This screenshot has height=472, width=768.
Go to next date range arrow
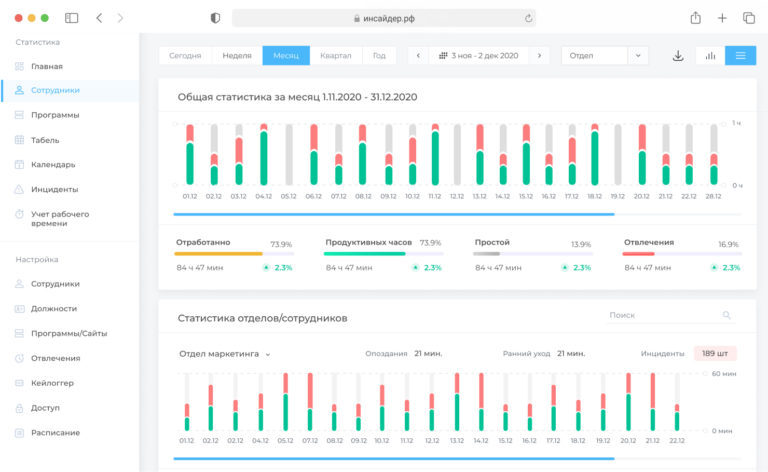click(539, 56)
